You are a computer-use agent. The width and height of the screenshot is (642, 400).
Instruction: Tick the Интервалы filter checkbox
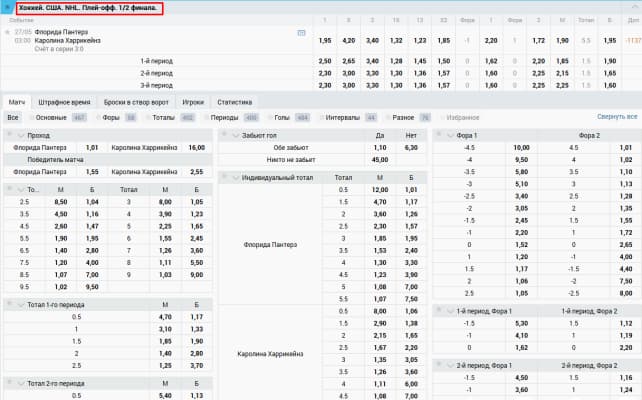point(321,118)
